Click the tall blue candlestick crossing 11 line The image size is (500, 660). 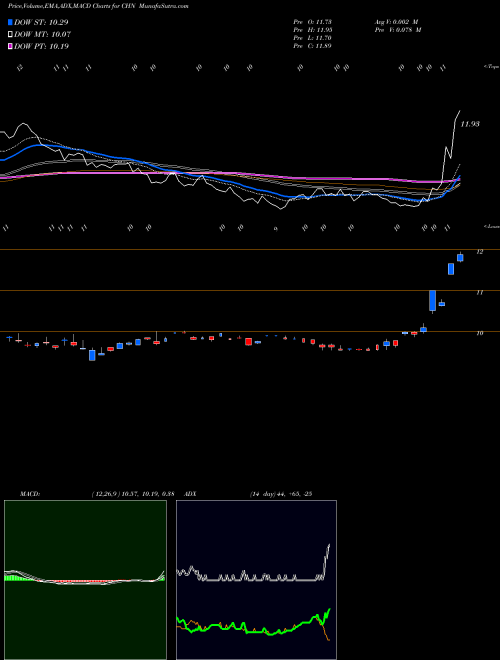pyautogui.click(x=432, y=301)
